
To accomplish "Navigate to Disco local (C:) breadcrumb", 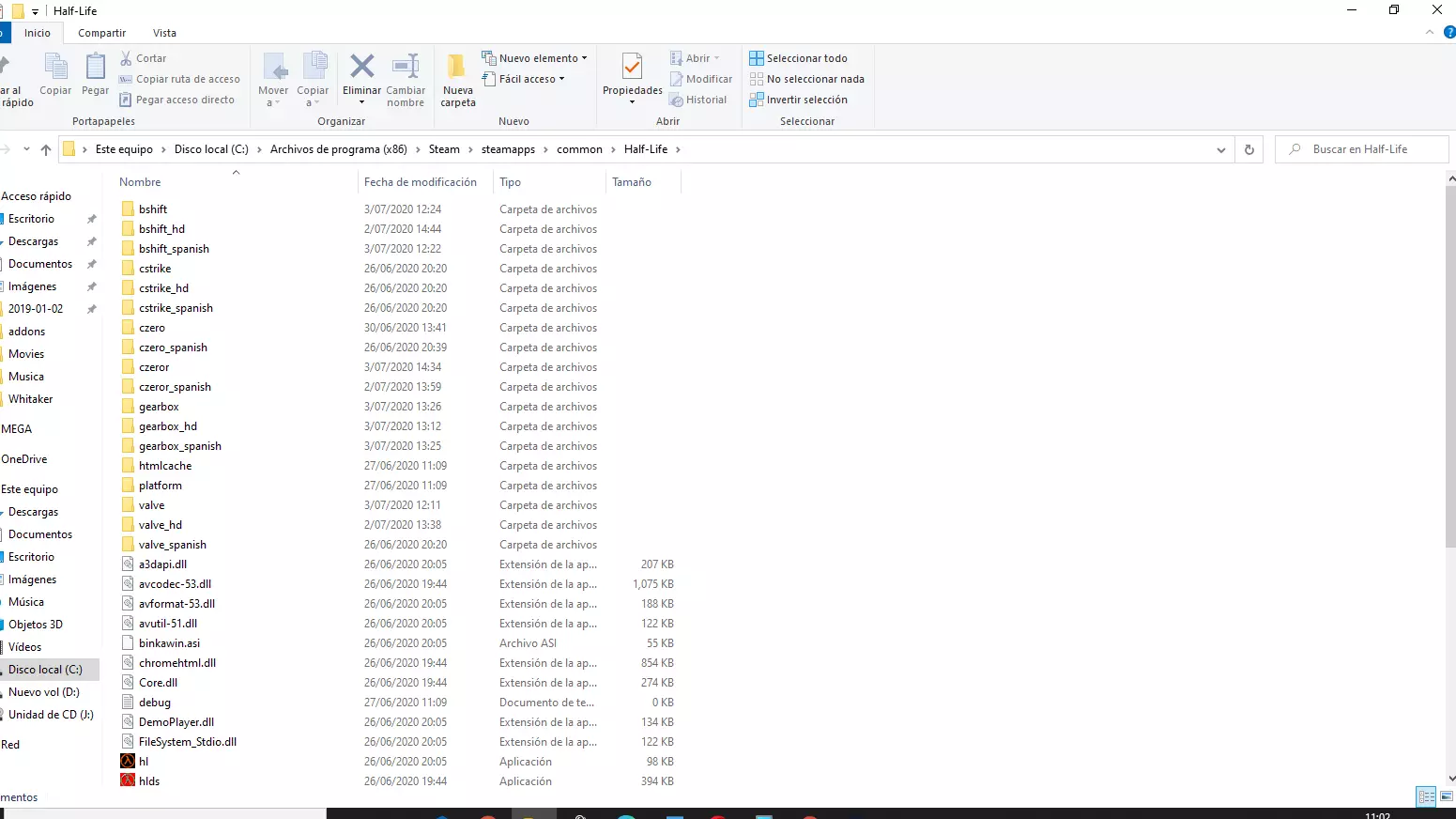I will click(211, 149).
